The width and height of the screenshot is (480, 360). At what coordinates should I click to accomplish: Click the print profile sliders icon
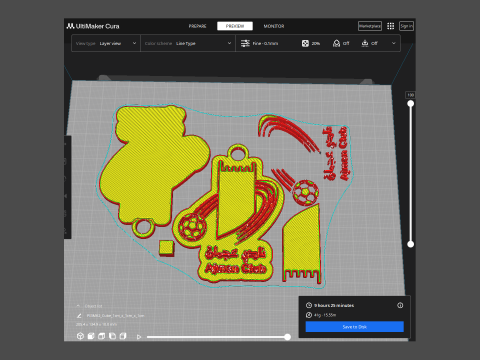[245, 43]
